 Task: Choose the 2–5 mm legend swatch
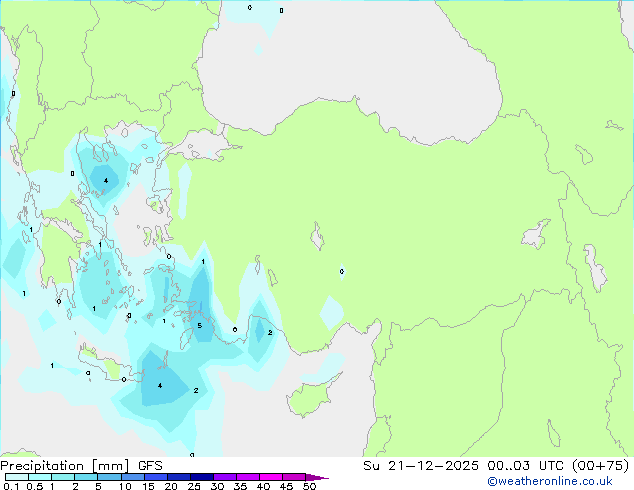(x=86, y=477)
